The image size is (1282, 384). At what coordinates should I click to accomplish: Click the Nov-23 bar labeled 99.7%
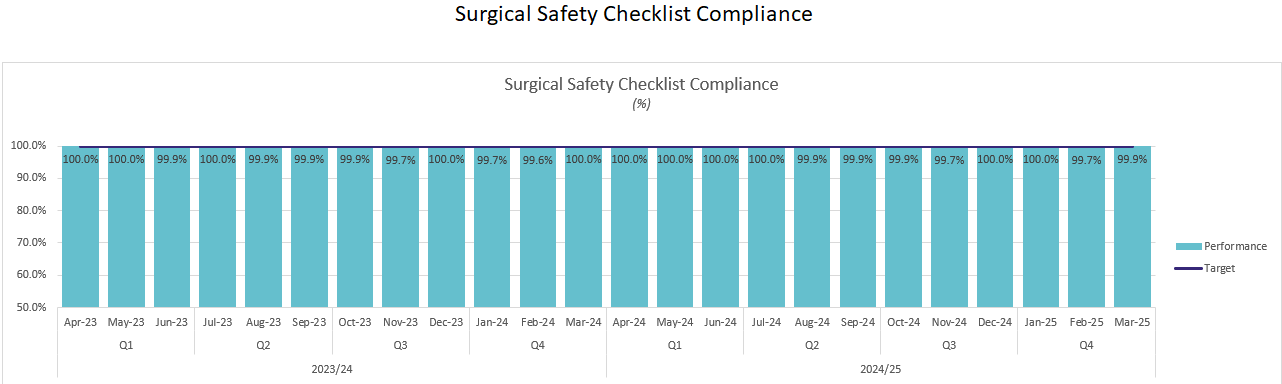(401, 226)
